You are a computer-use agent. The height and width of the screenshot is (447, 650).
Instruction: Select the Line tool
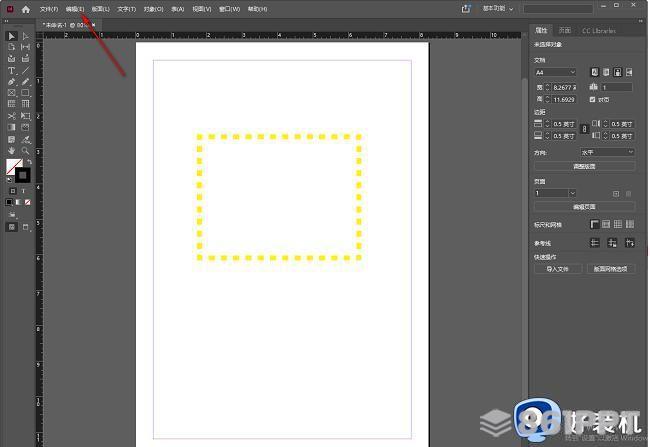(x=26, y=70)
